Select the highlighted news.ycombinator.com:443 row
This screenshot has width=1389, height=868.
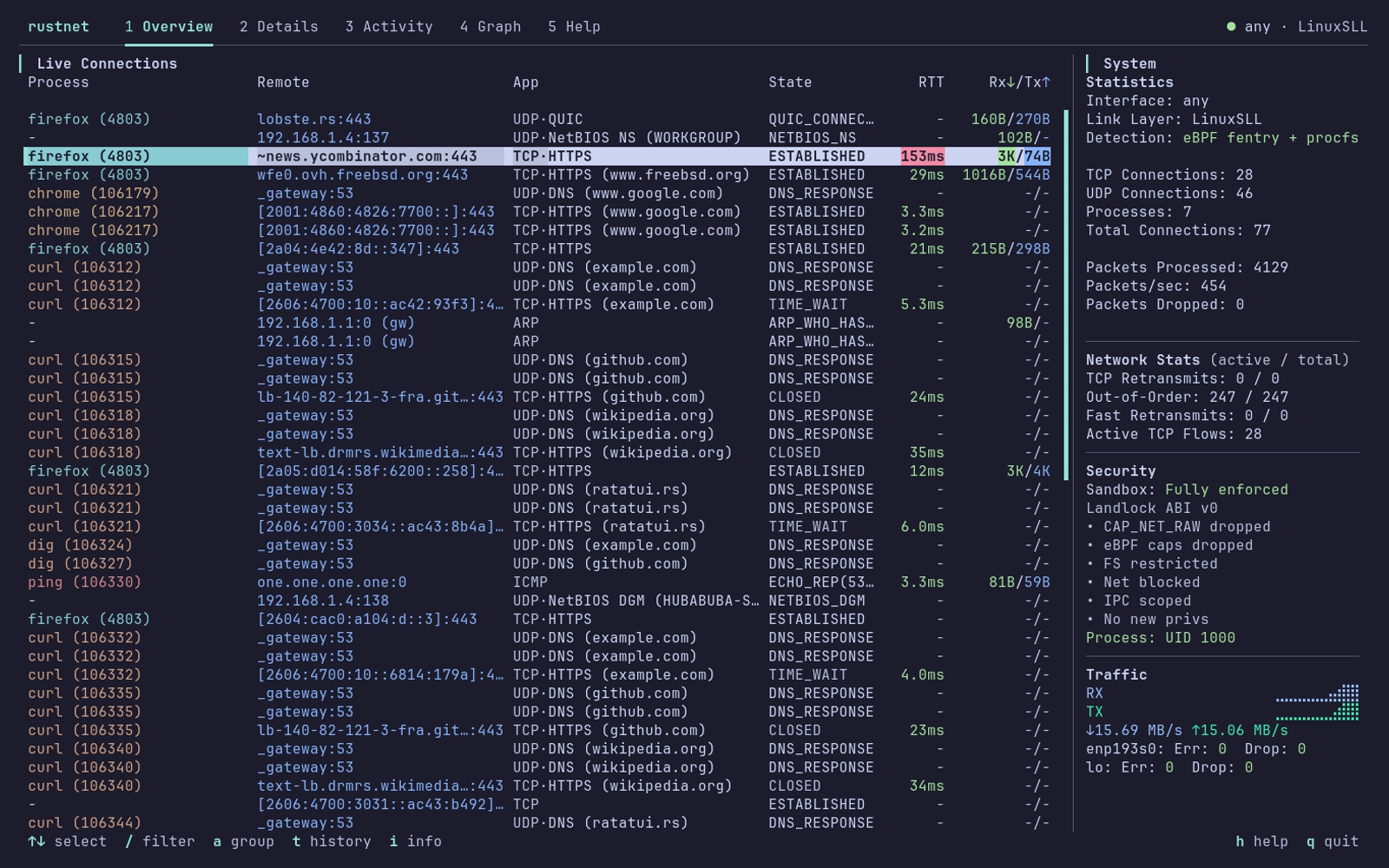pos(539,156)
